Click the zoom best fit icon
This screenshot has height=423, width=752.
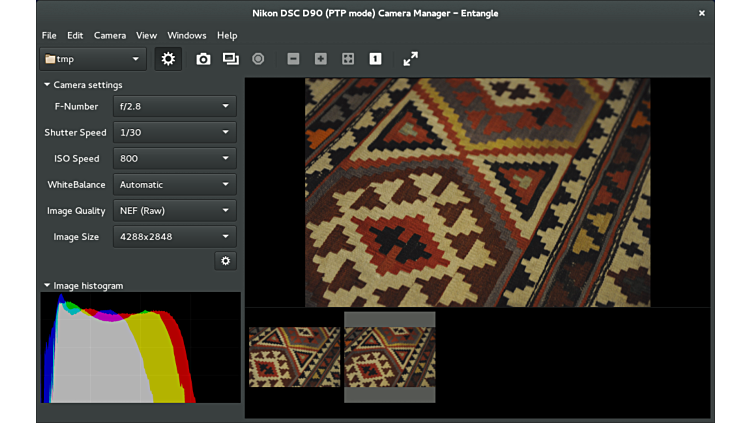coord(348,59)
